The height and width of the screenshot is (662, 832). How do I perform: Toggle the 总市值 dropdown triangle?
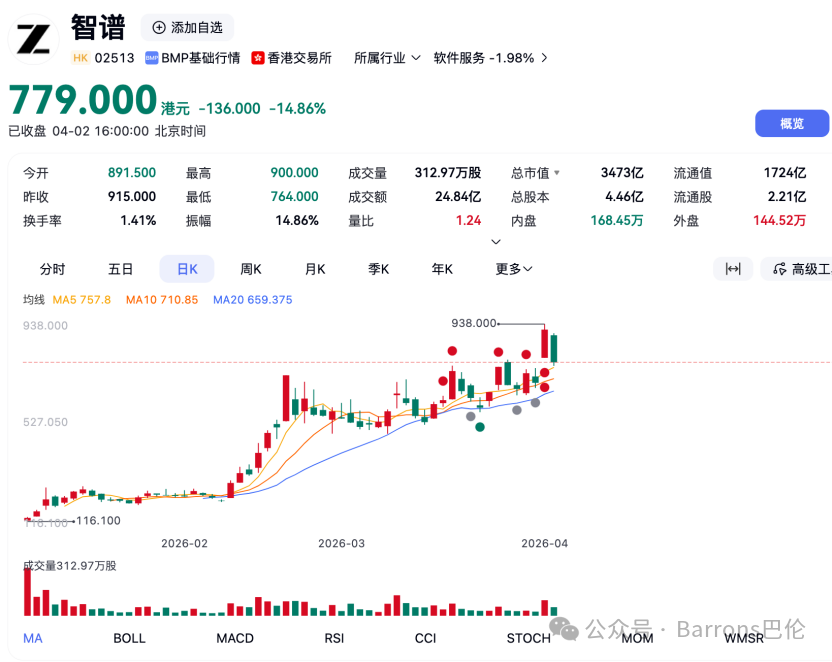[x=557, y=172]
